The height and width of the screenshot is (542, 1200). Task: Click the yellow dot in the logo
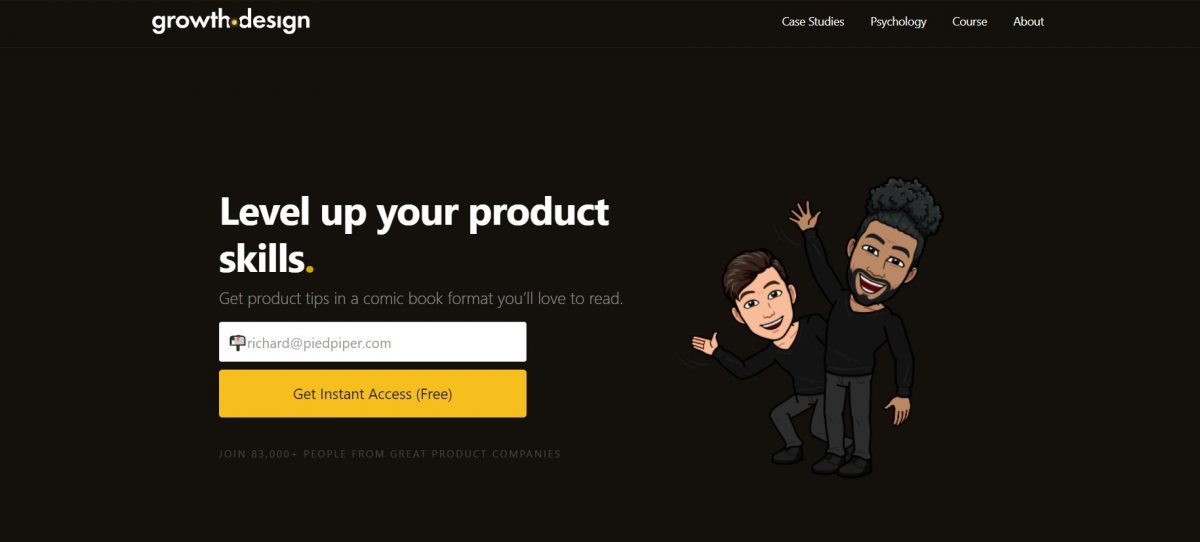click(x=233, y=20)
